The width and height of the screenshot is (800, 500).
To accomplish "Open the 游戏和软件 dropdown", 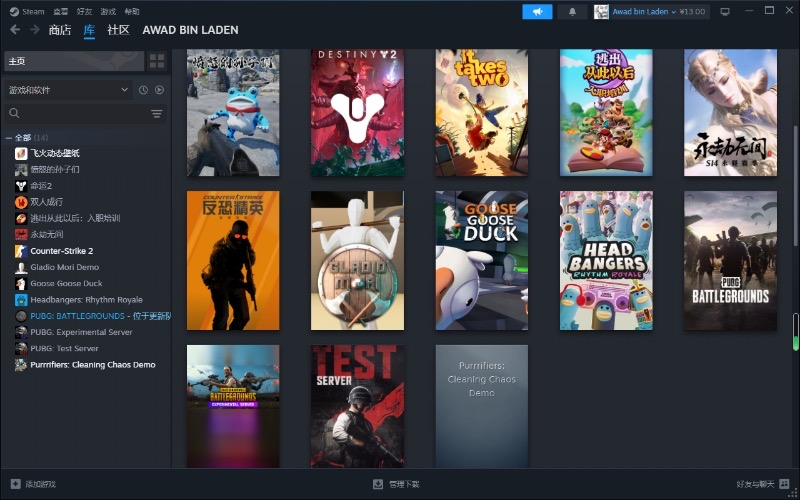I will tap(68, 90).
